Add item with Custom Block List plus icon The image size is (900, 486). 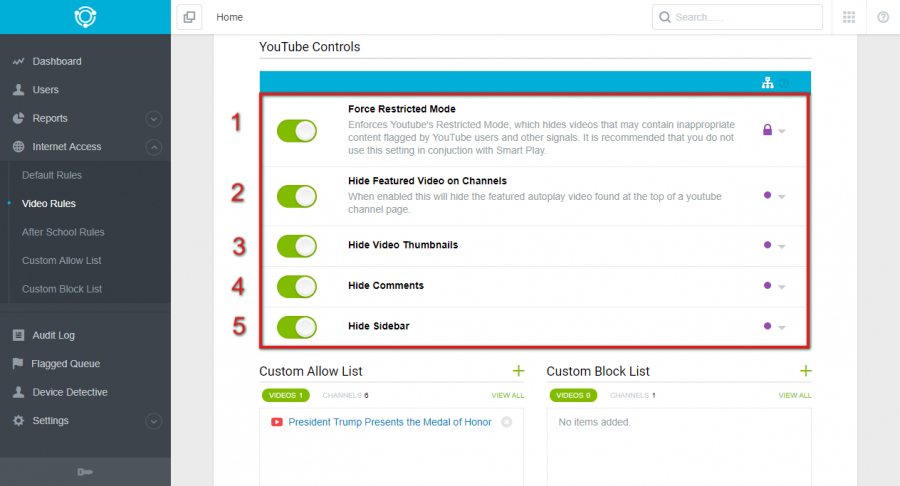(806, 371)
